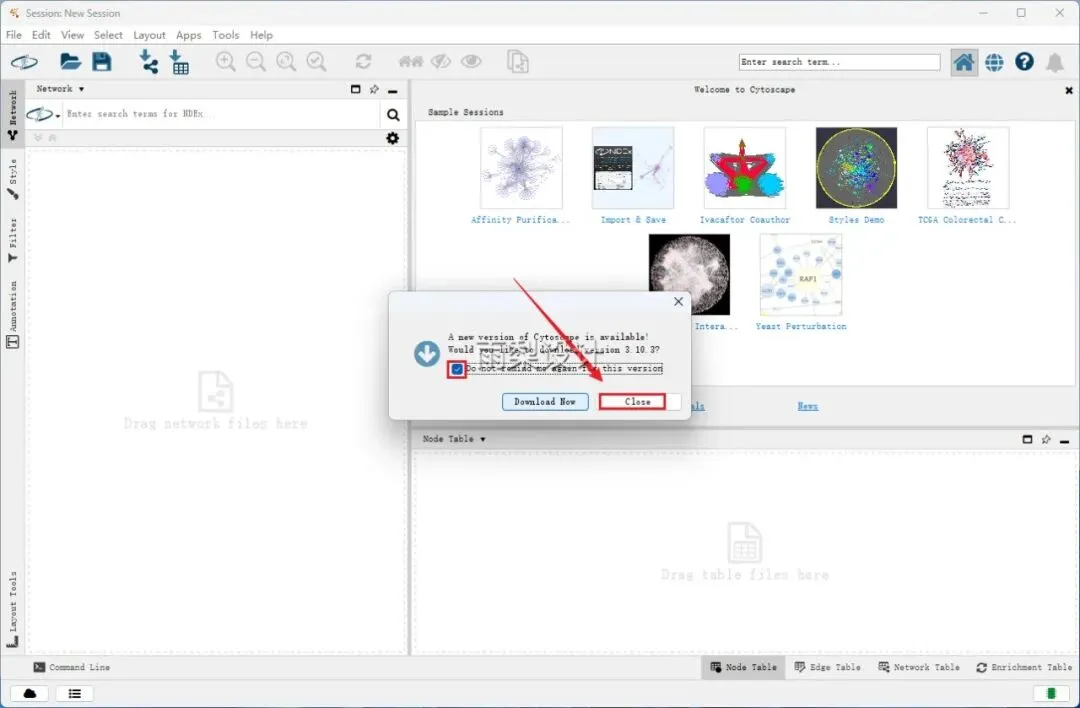Close the Welcome to Cytoscape panel
1080x708 pixels.
click(1068, 90)
